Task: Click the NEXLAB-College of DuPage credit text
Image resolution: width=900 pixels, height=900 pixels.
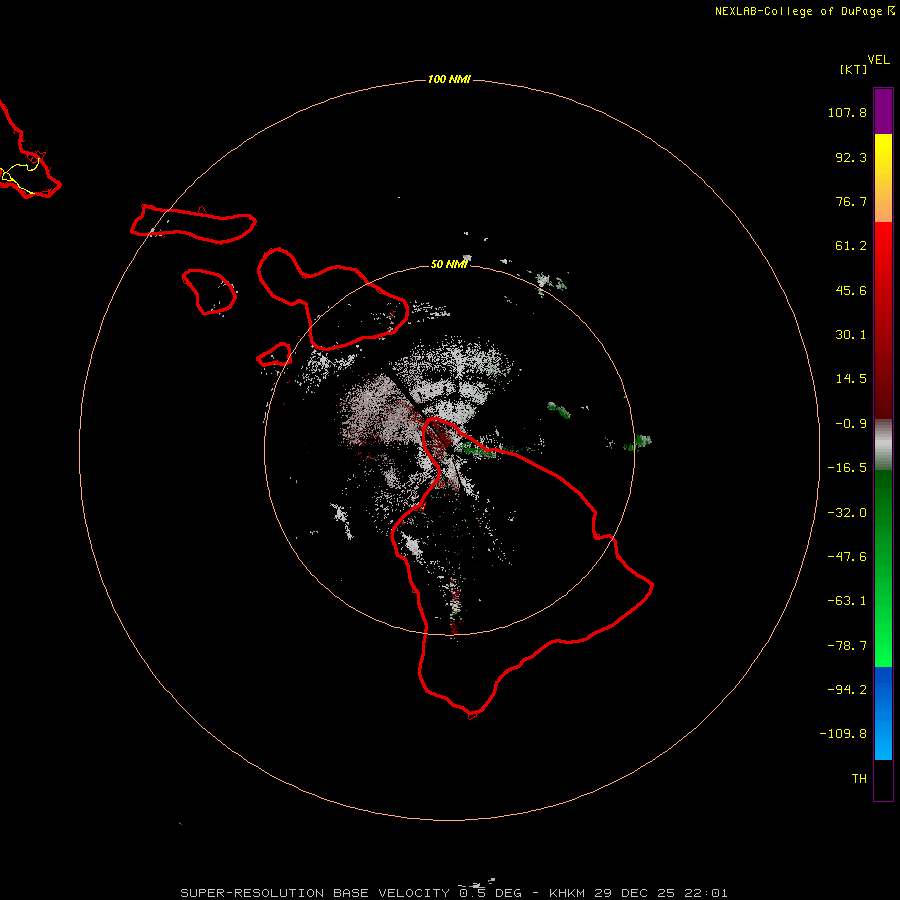Action: pos(798,11)
